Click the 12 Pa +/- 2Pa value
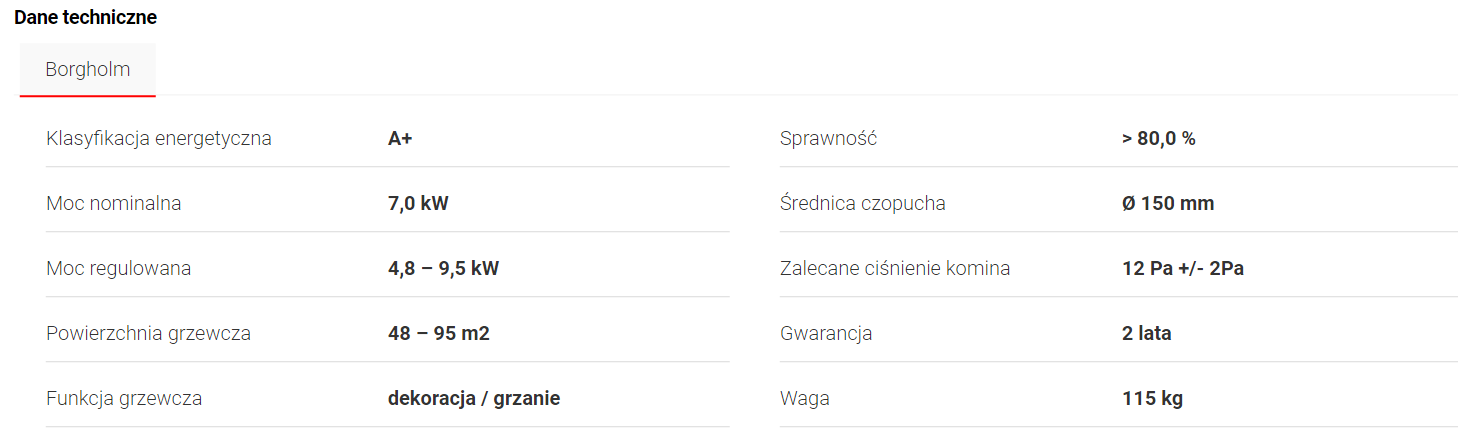Screen dimensions: 1458x438 pyautogui.click(x=1183, y=268)
